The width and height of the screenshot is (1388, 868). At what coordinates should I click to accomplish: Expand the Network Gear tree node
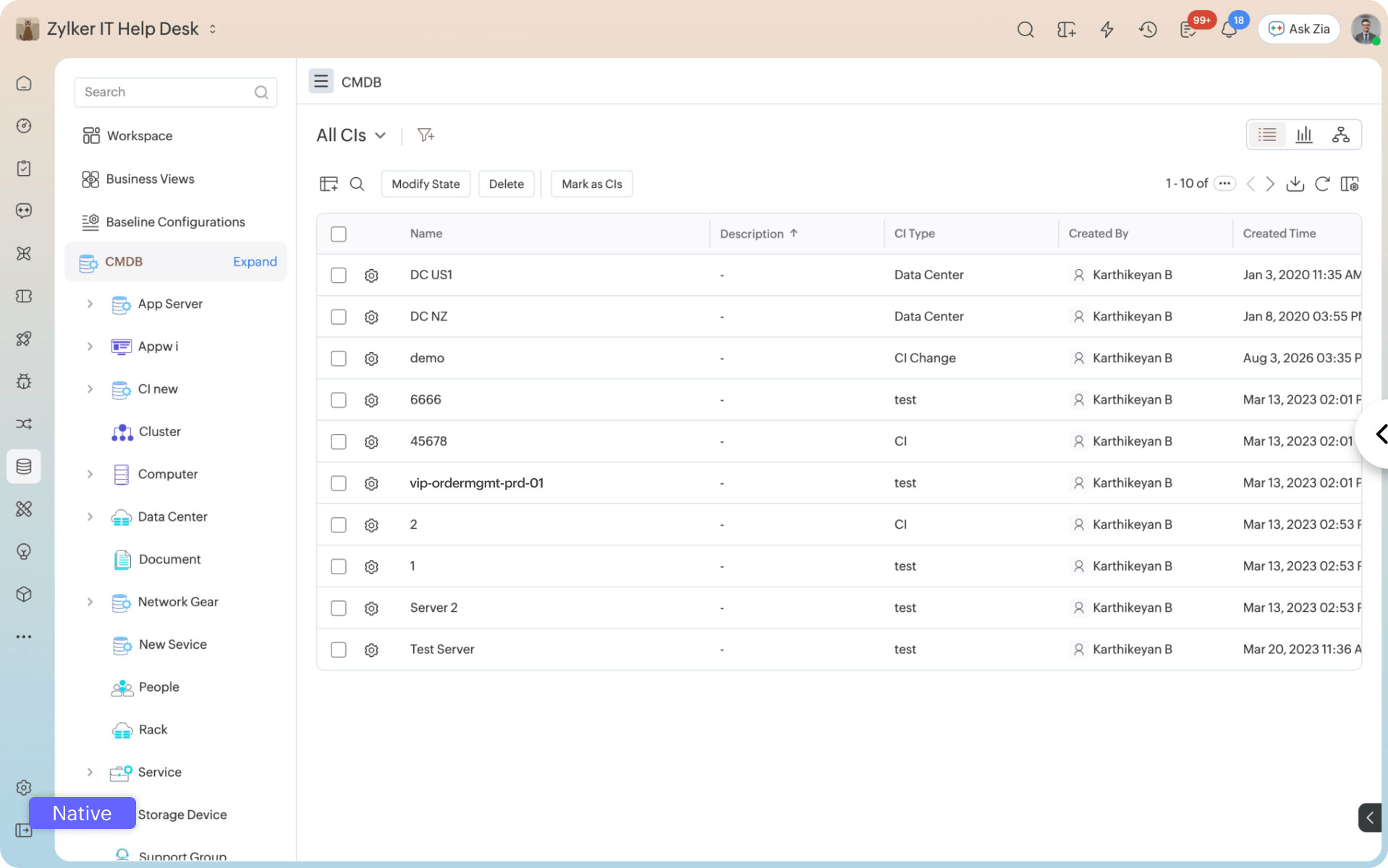[x=90, y=602]
